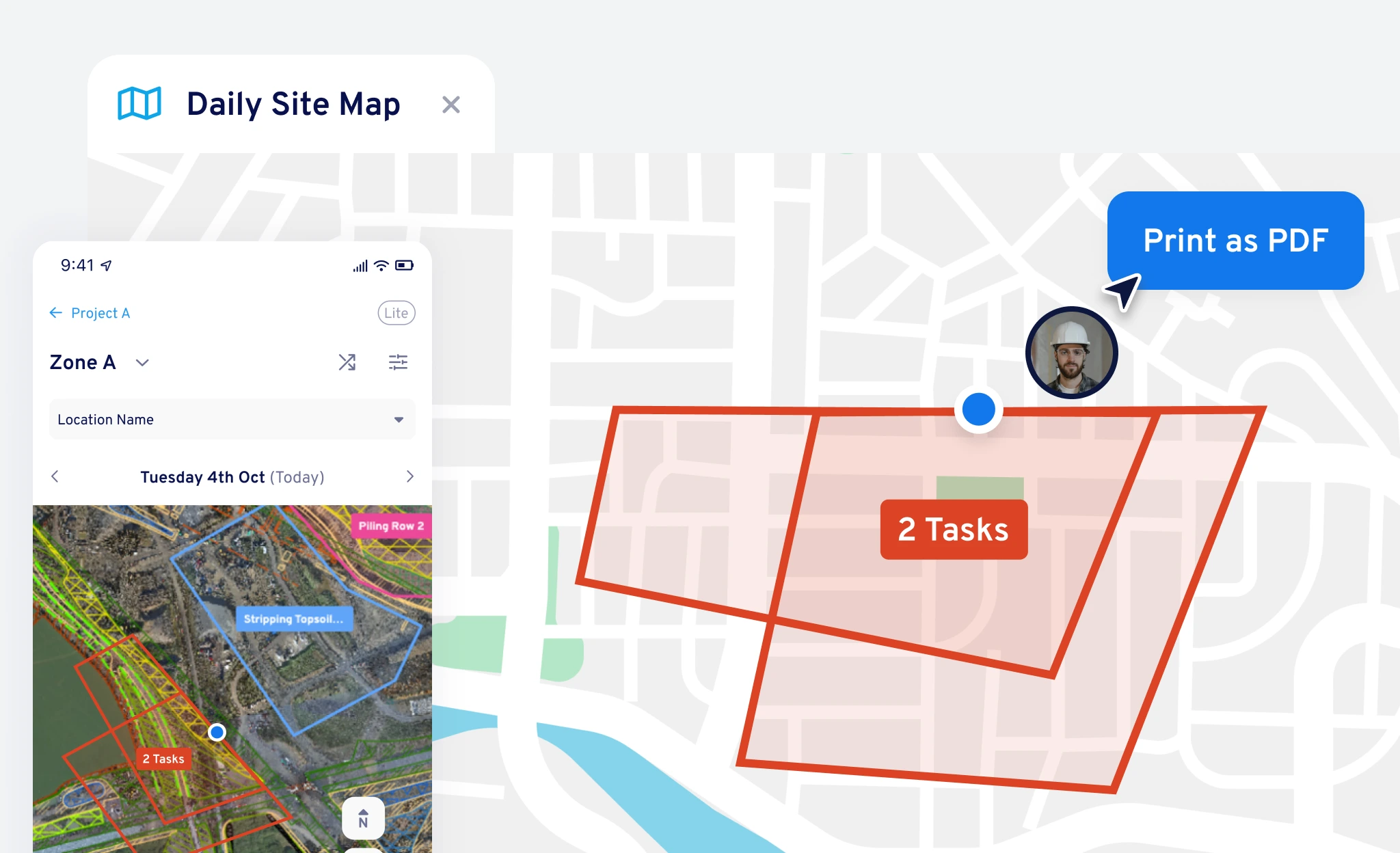The height and width of the screenshot is (853, 1400).
Task: Open the Location Name dropdown
Action: click(232, 420)
